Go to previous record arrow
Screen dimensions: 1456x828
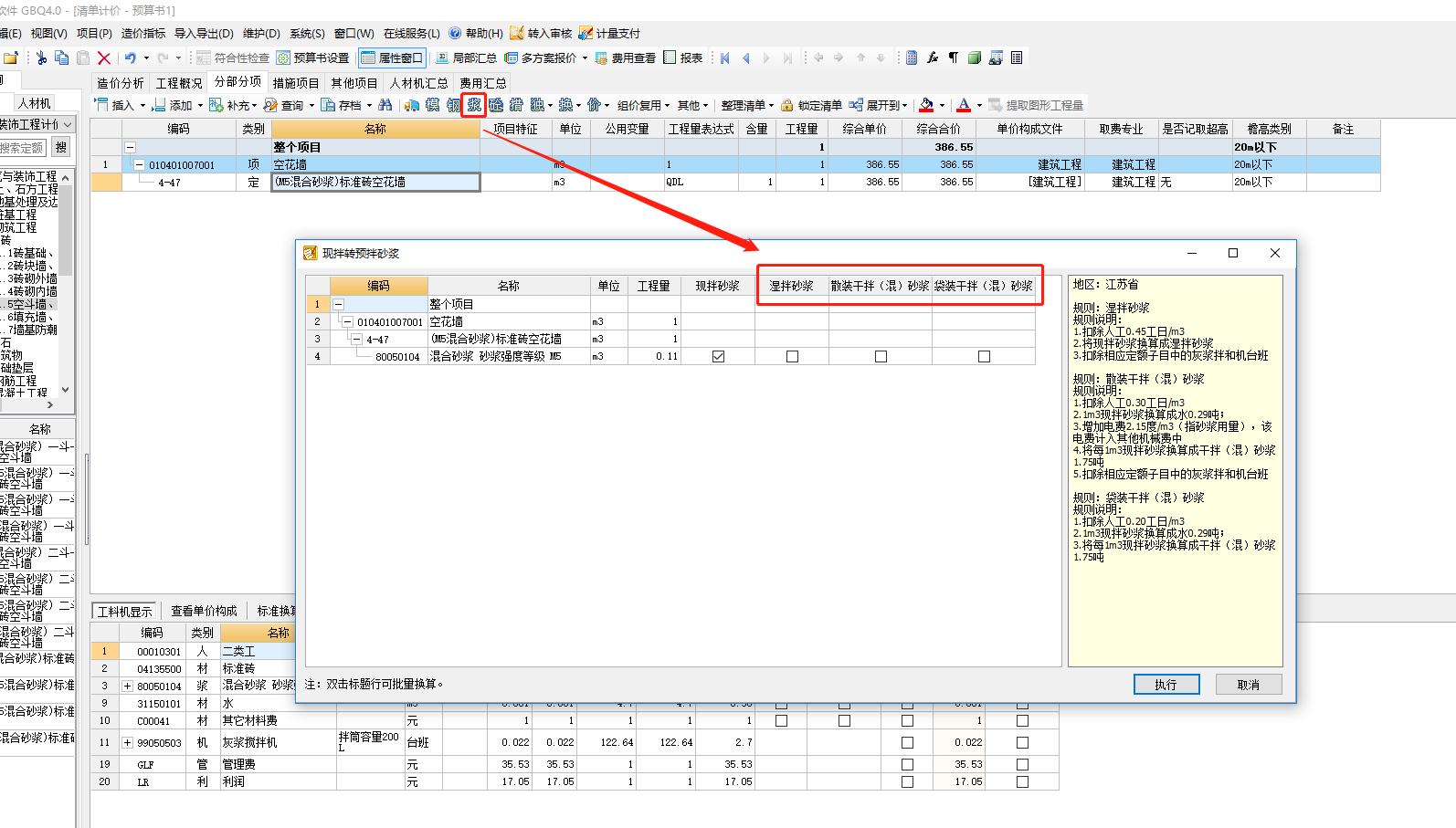point(746,58)
